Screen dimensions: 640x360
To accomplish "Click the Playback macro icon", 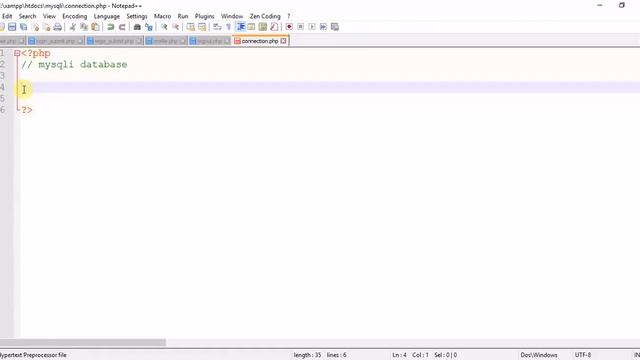I will (312, 27).
